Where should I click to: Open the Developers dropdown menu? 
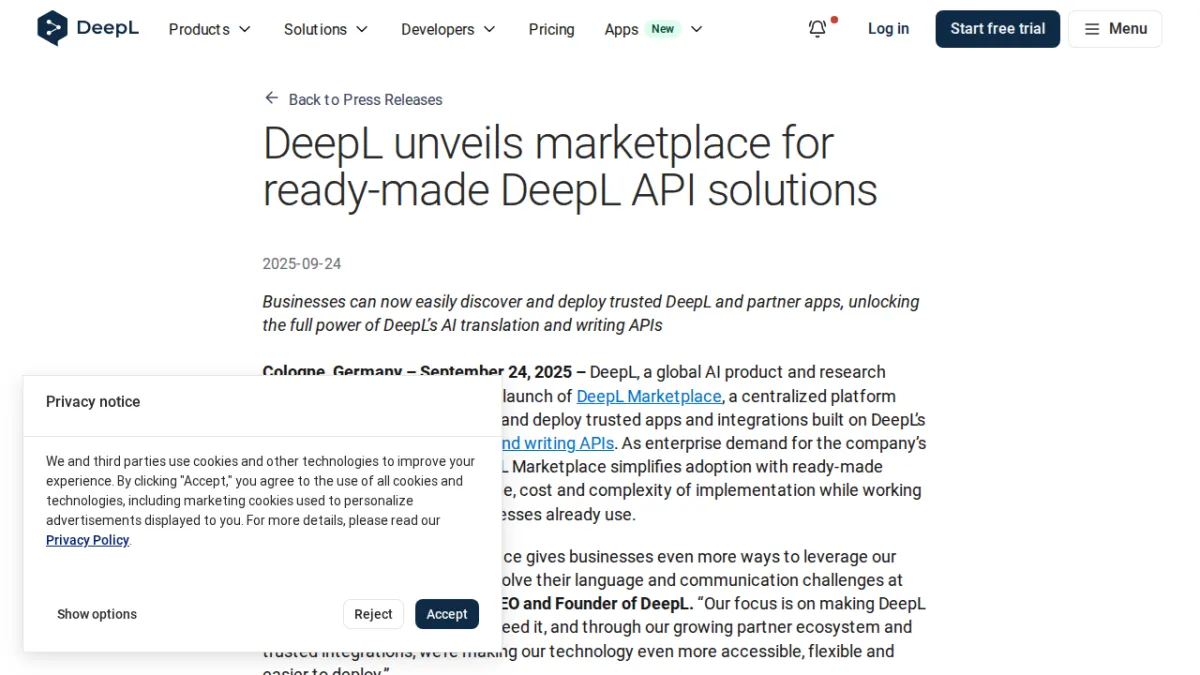click(x=449, y=29)
